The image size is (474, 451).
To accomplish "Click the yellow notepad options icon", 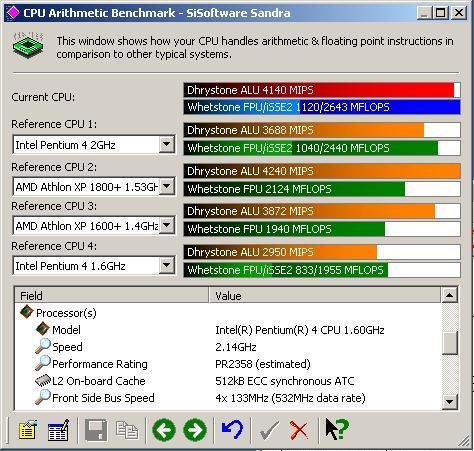I will (27, 430).
